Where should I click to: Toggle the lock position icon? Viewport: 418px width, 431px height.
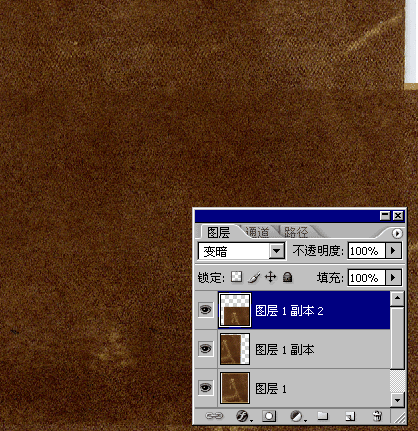[270, 277]
